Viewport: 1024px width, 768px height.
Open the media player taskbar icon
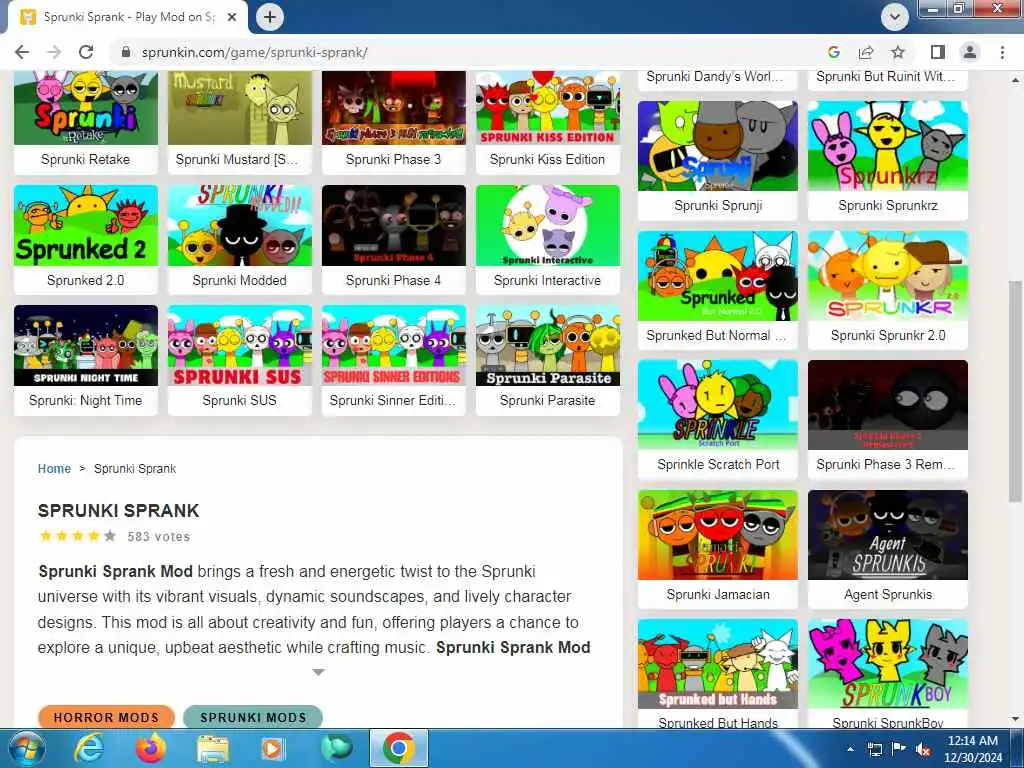coord(273,748)
